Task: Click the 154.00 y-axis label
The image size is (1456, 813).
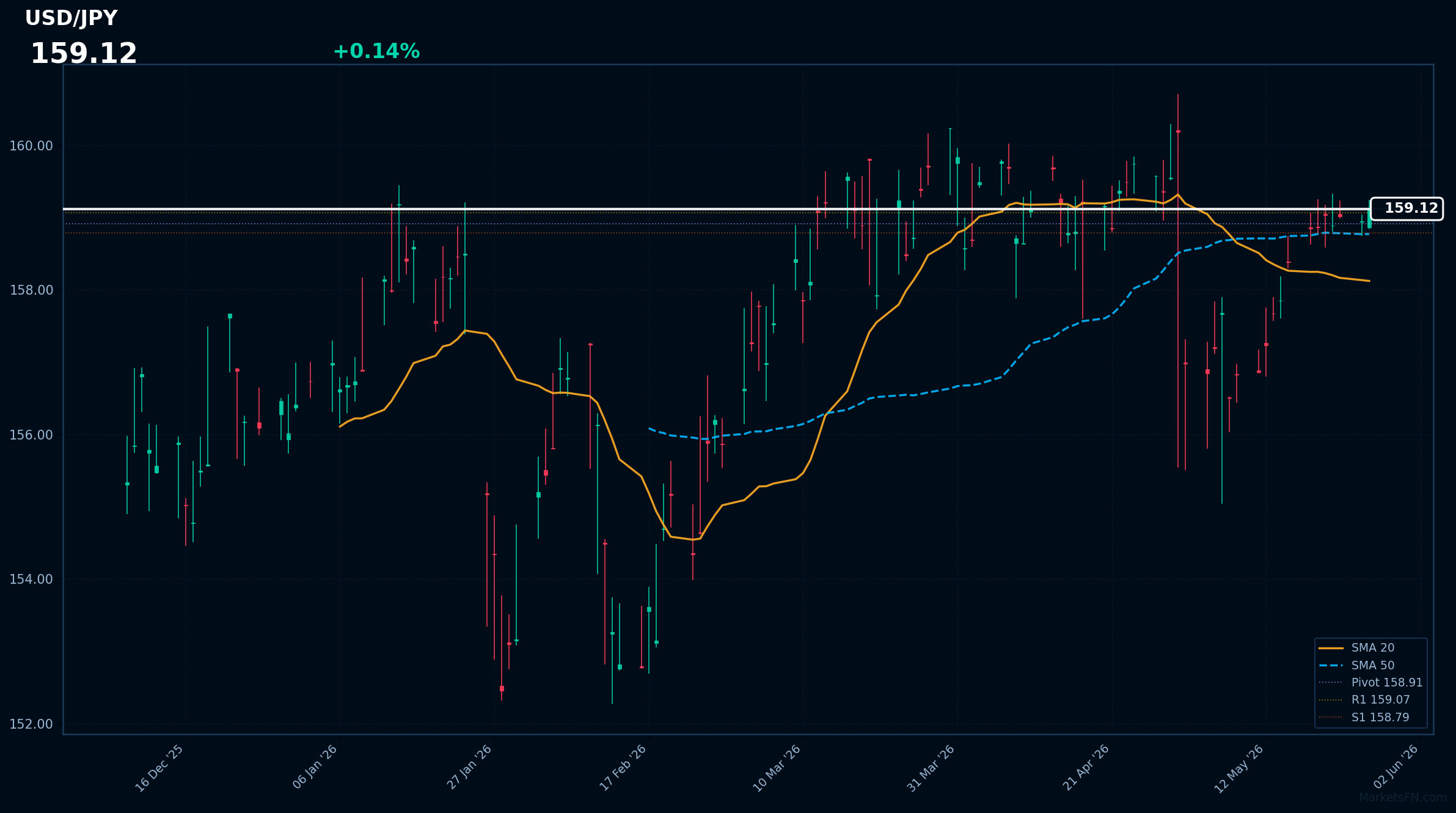Action: coord(31,579)
